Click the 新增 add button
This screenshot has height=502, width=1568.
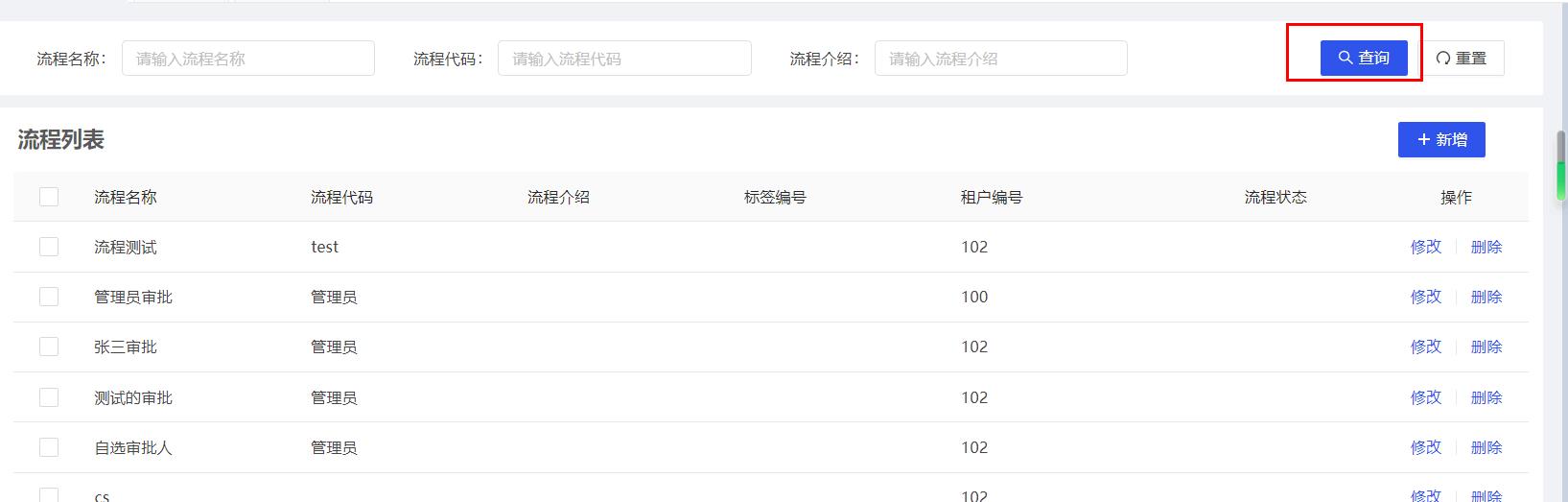1441,139
